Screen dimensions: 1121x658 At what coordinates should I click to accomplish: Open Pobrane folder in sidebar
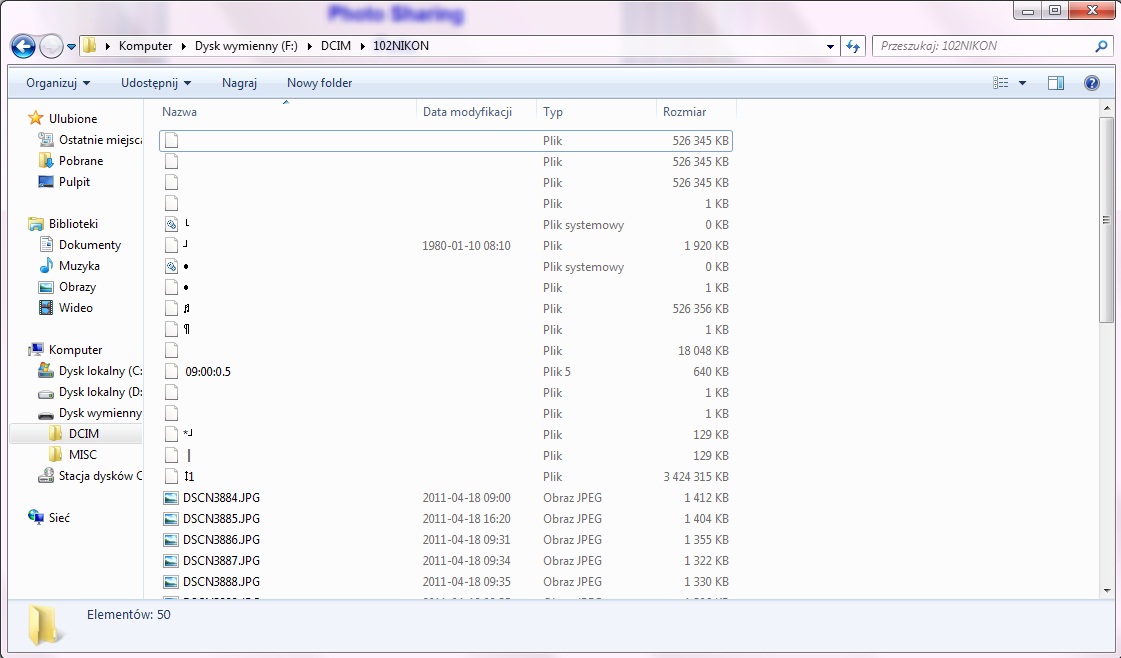(81, 161)
